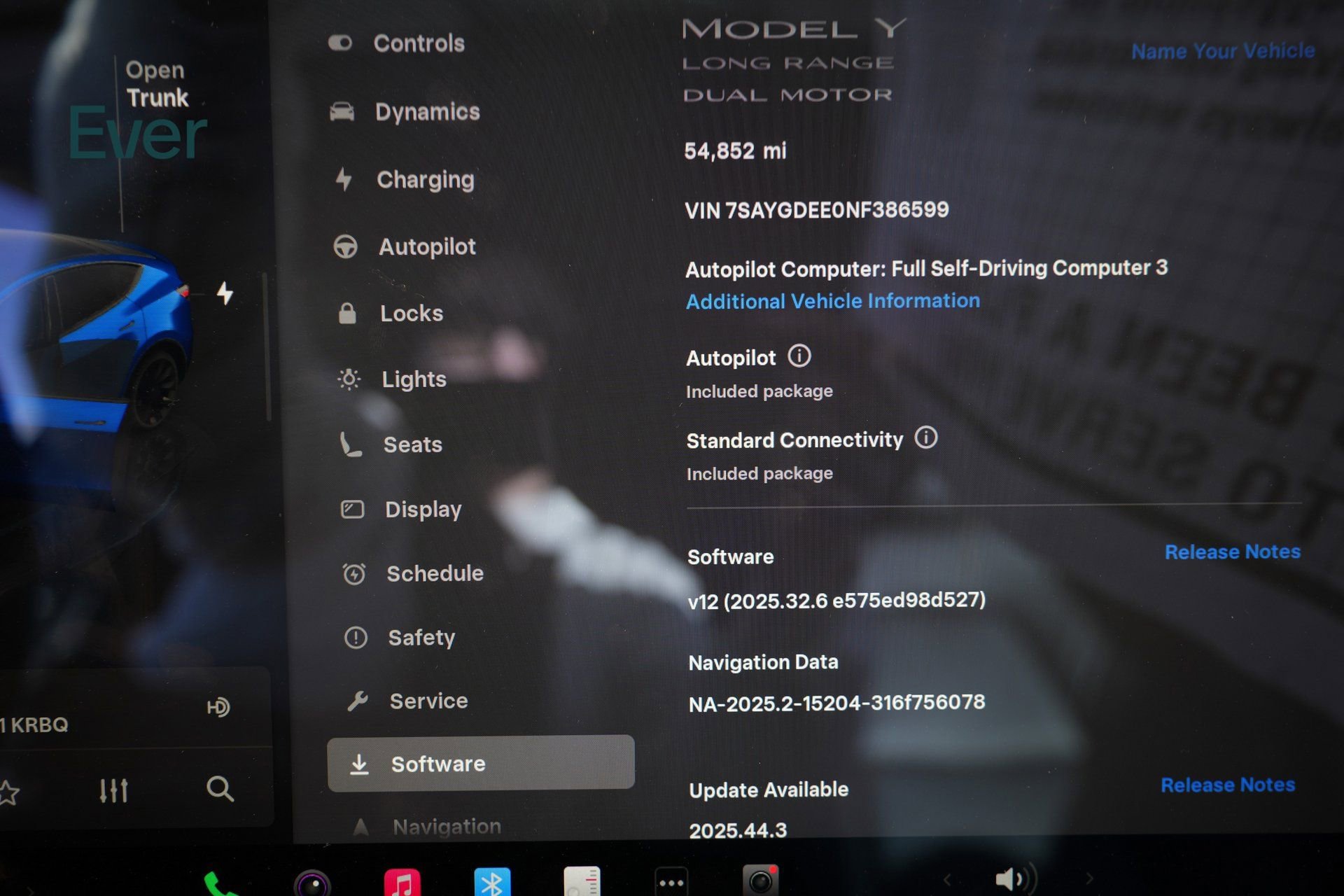Click Name Your Vehicle link
This screenshot has height=896, width=1344.
point(1222,51)
